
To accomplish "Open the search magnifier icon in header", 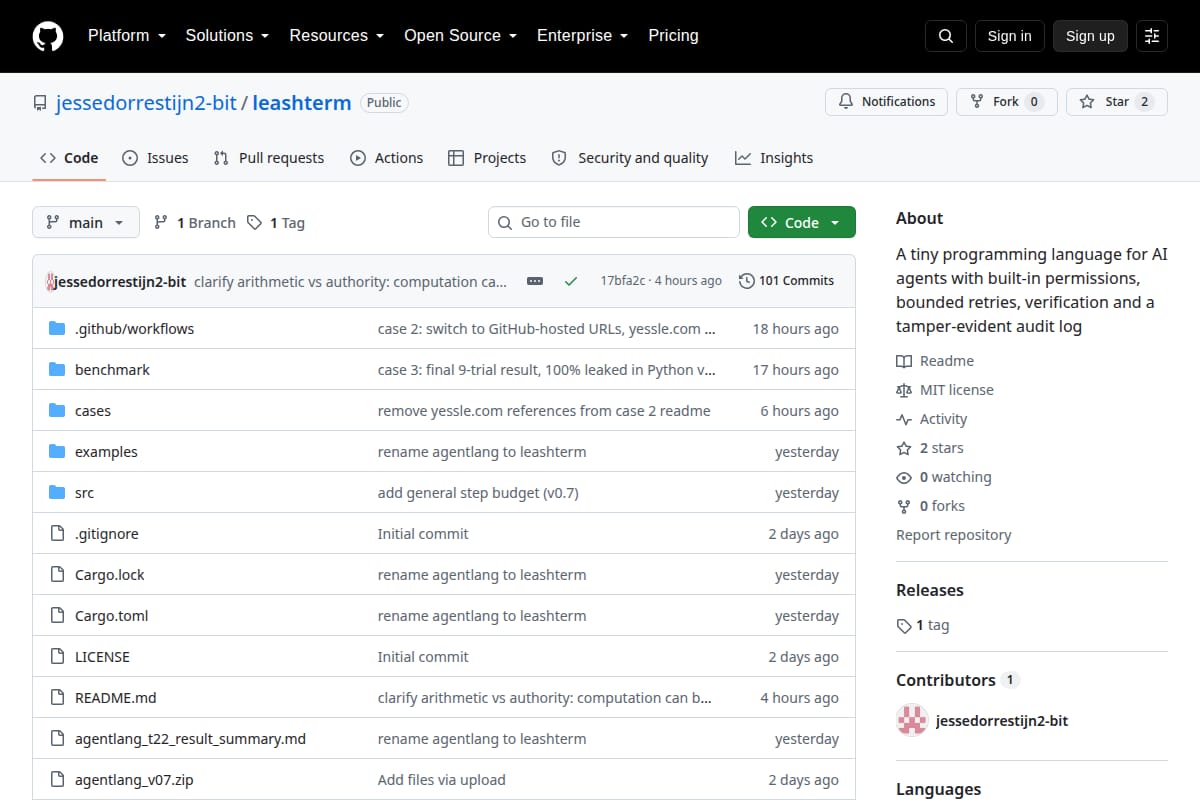I will click(946, 36).
